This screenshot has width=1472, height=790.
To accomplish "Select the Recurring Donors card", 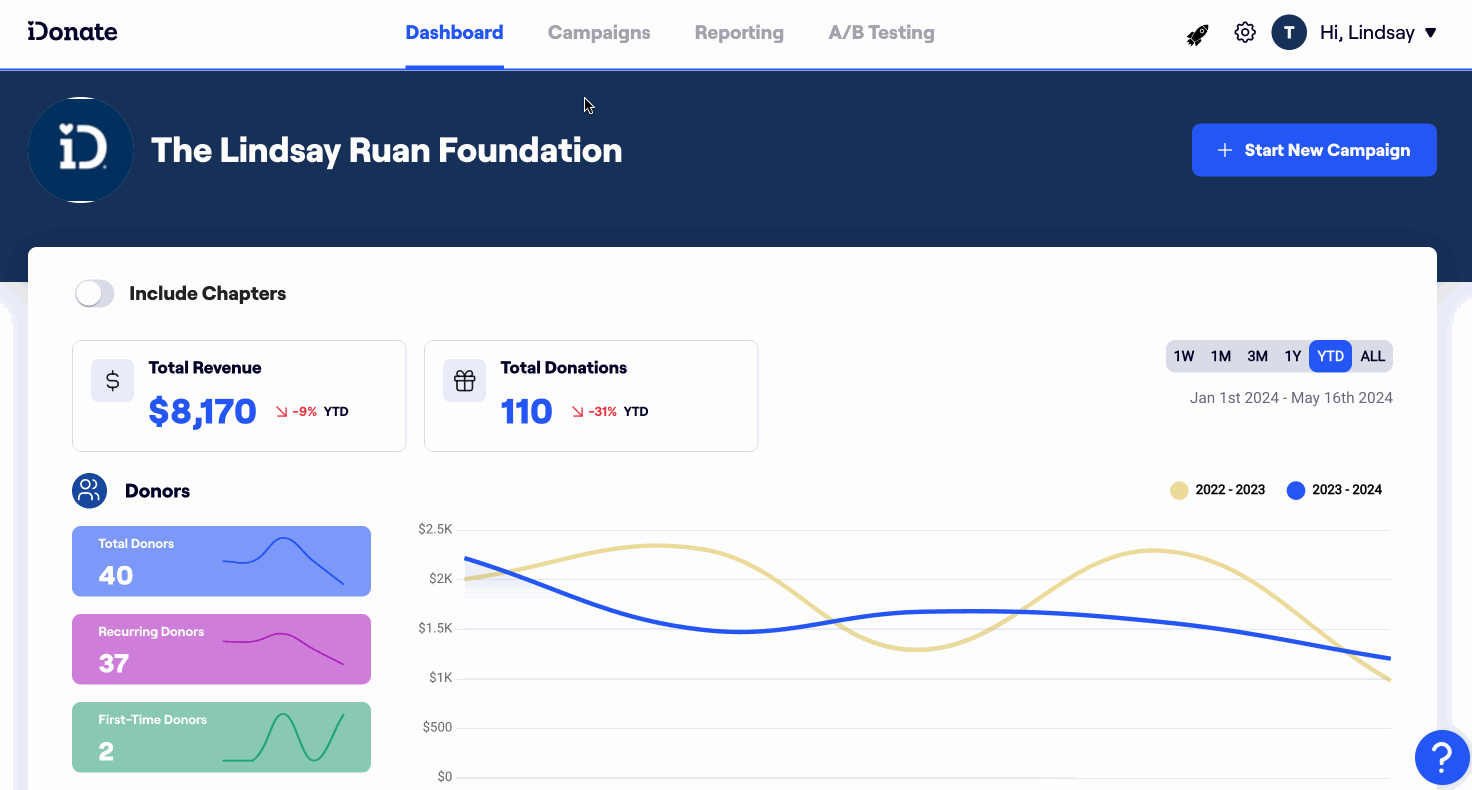I will 221,649.
